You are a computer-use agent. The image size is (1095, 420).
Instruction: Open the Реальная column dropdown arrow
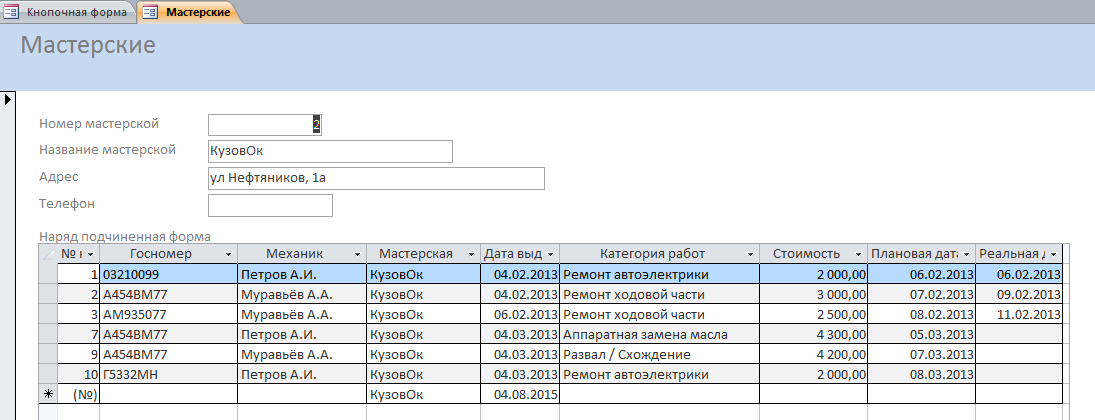[x=1054, y=254]
